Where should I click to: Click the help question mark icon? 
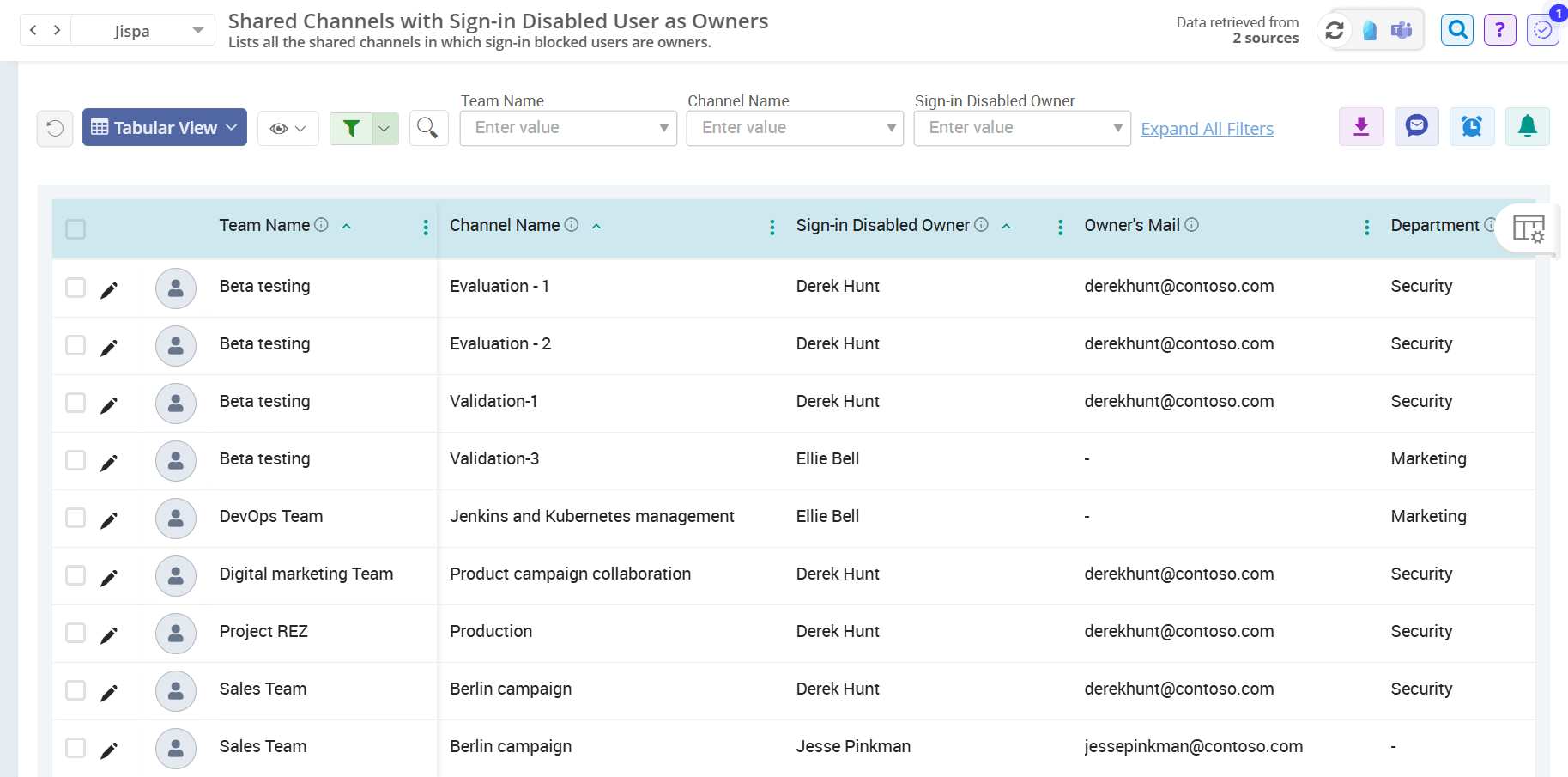[1499, 29]
